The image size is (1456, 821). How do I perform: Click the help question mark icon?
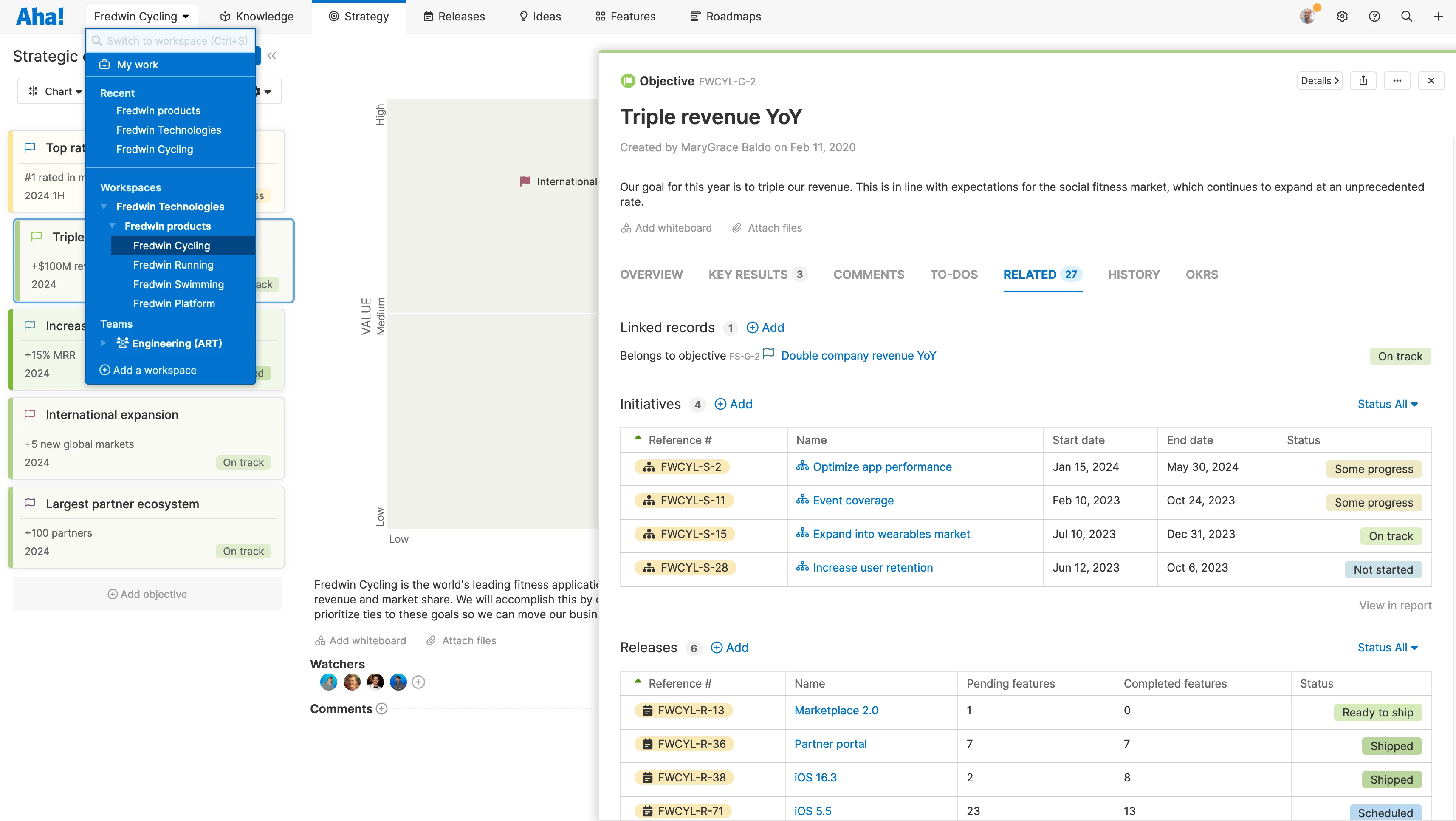point(1374,17)
